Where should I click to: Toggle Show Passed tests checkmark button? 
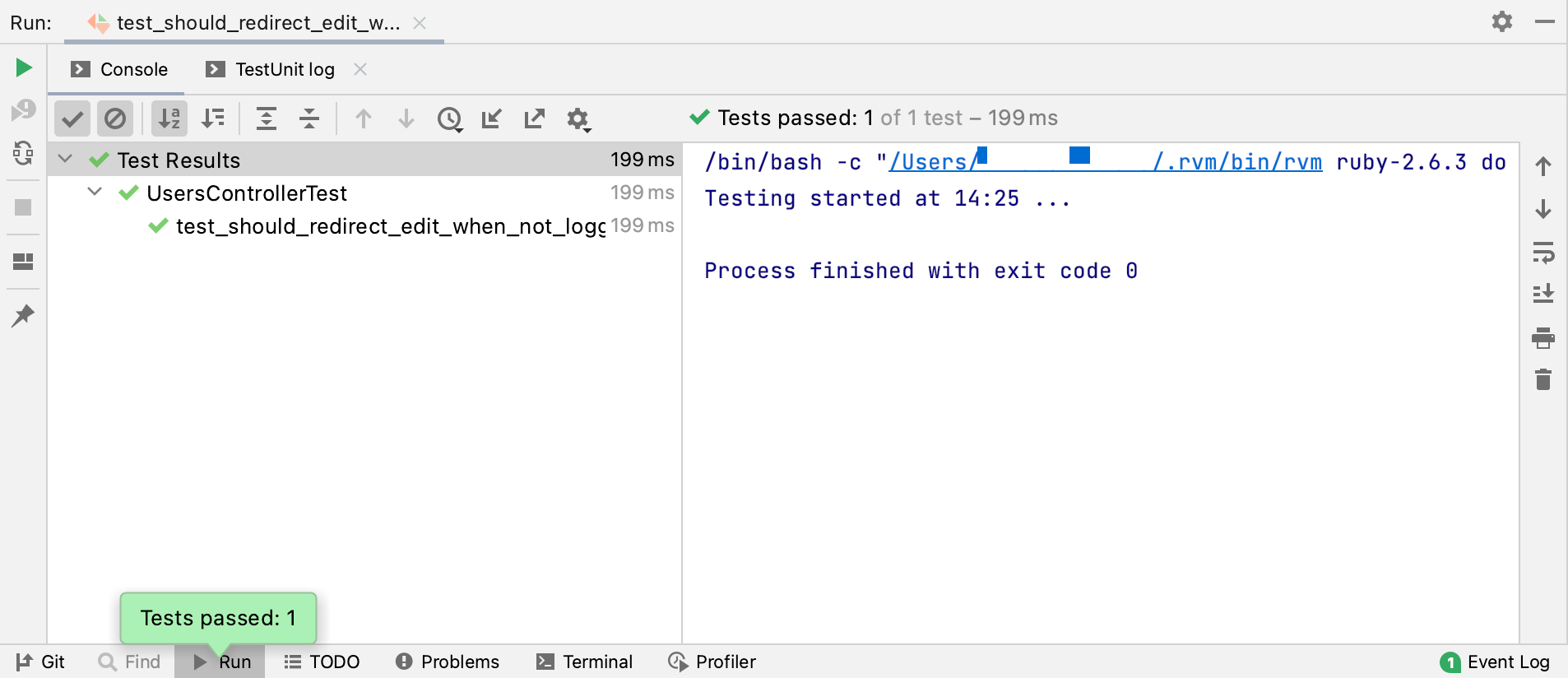(72, 119)
